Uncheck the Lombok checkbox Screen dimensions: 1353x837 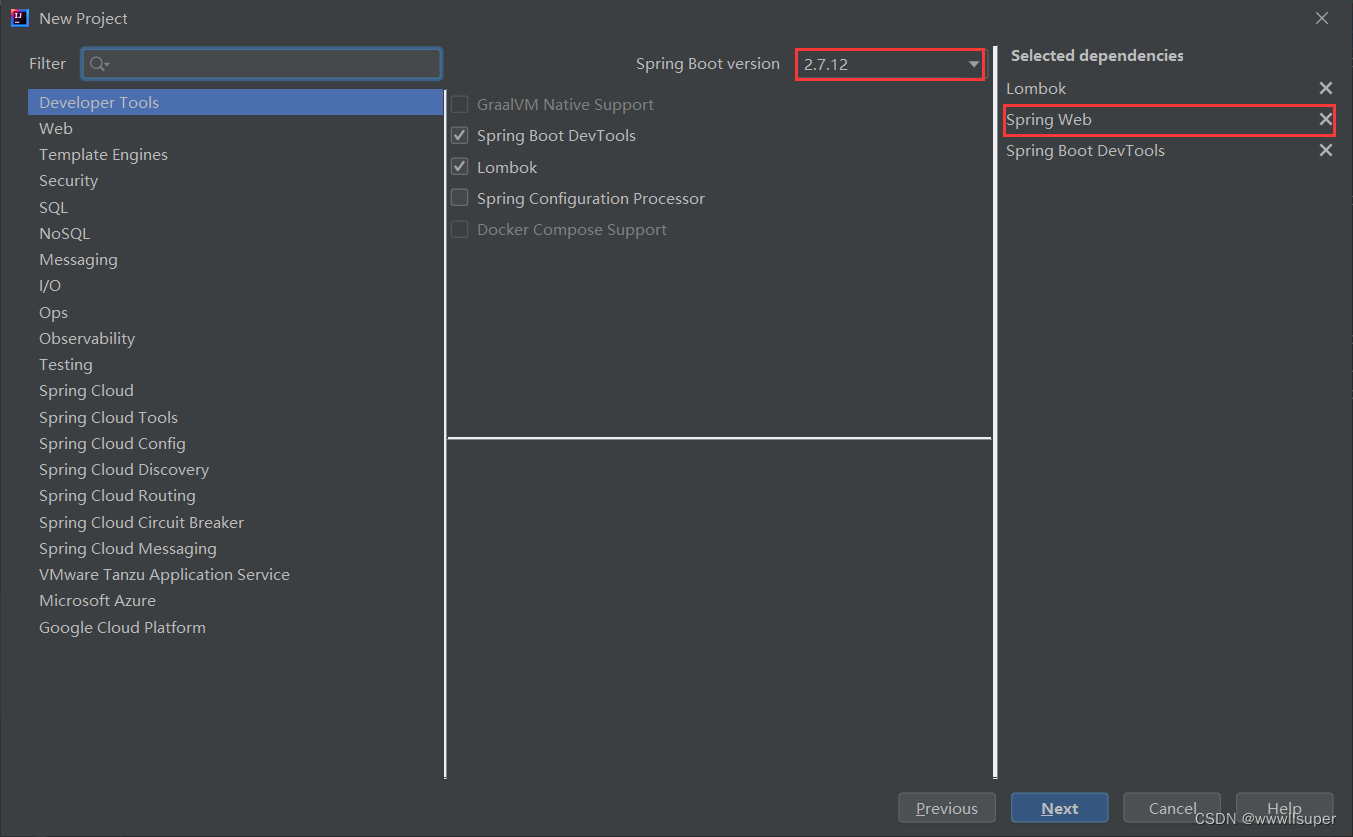pyautogui.click(x=460, y=167)
